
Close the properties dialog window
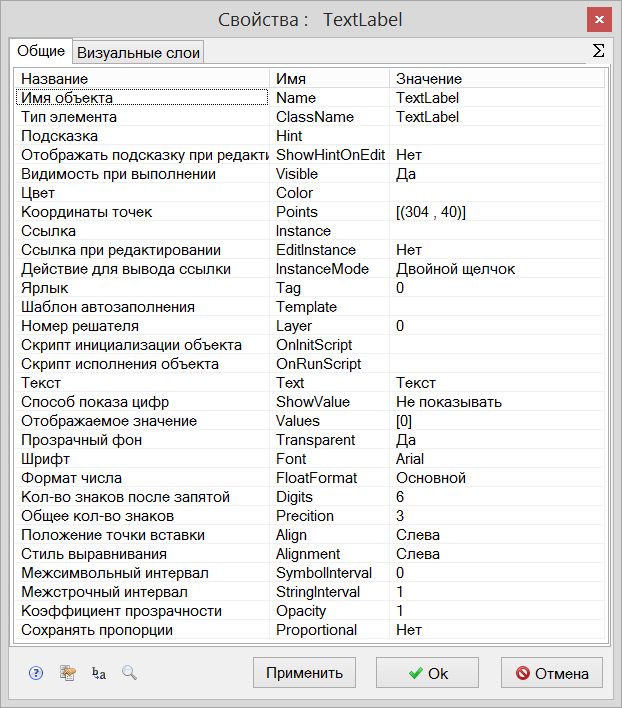pos(598,19)
